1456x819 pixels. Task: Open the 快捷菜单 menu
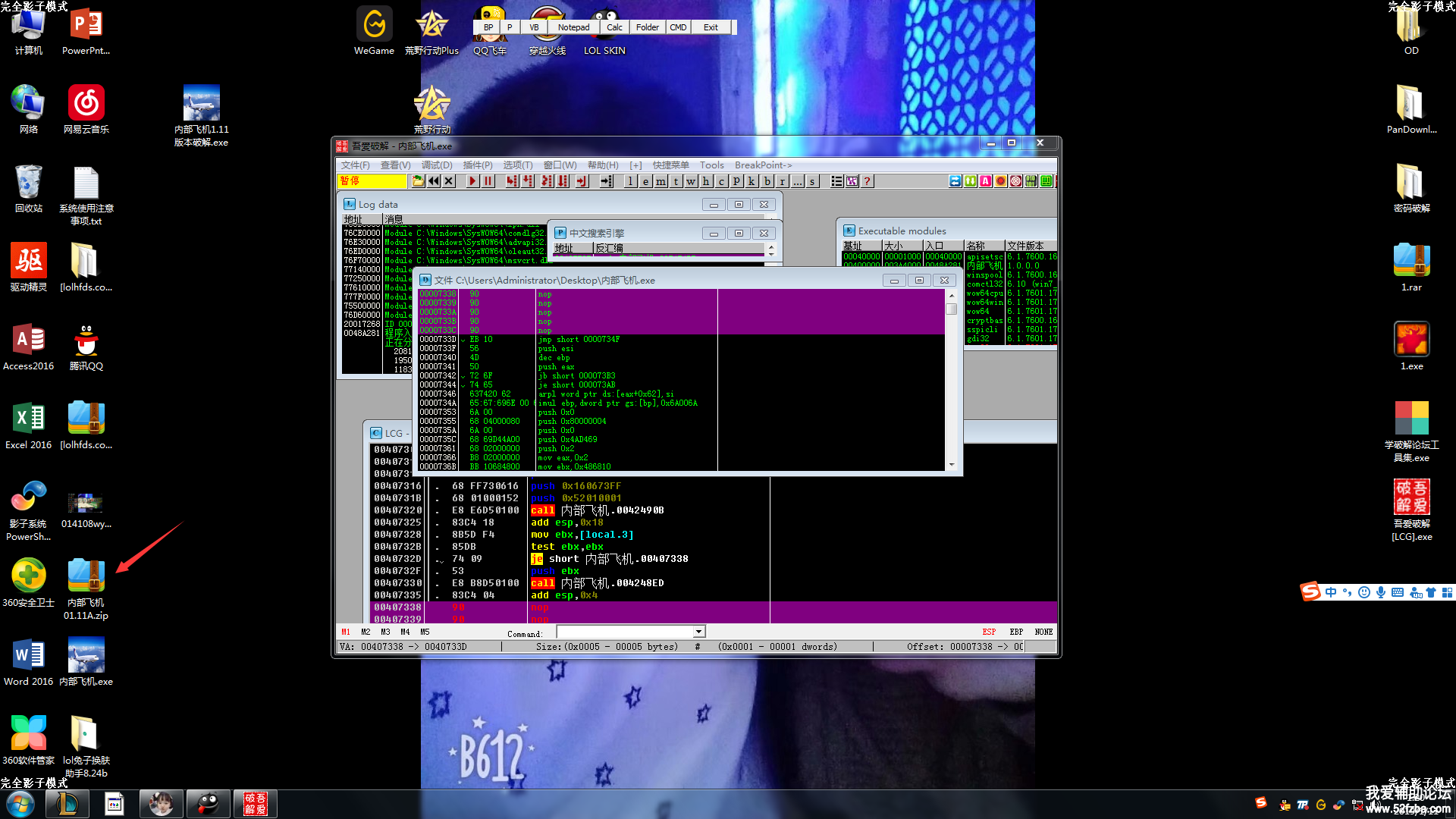tap(671, 165)
